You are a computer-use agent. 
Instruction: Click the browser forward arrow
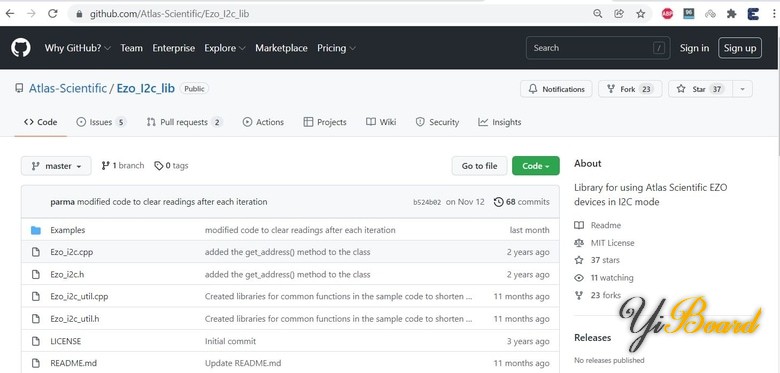pos(31,13)
